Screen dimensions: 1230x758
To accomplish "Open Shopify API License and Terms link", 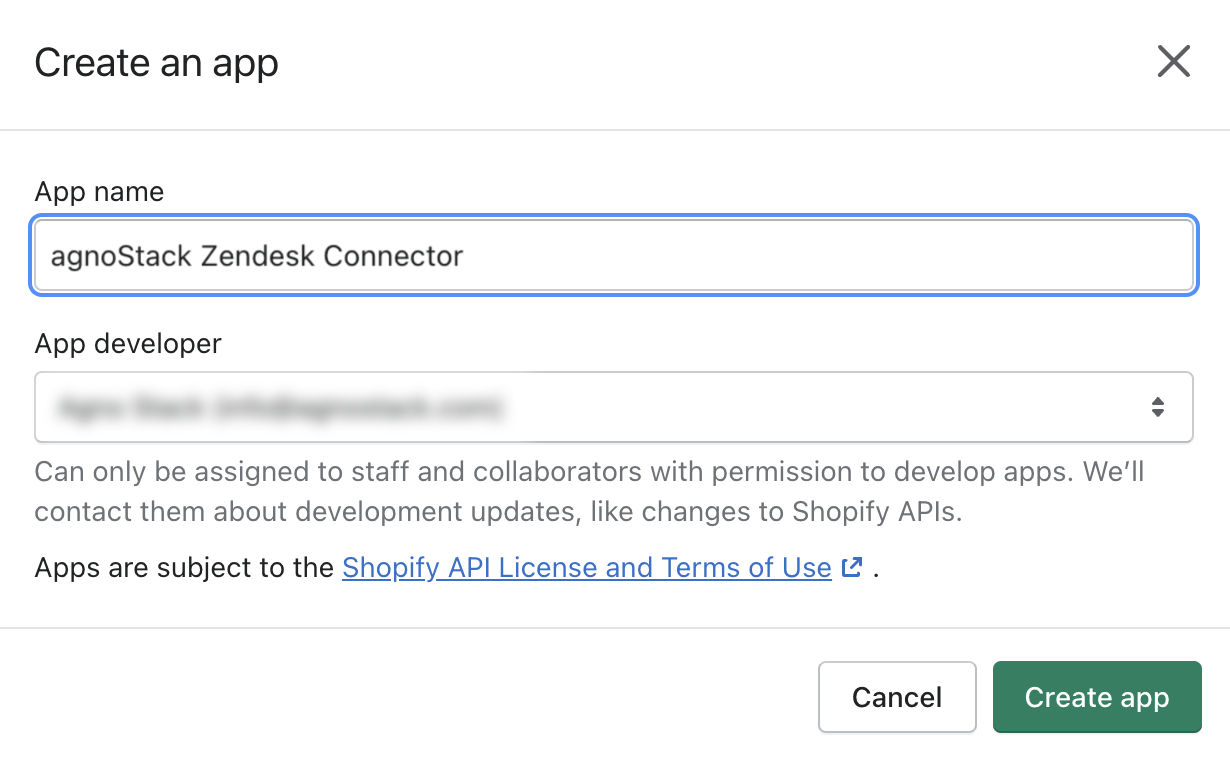I will [x=587, y=568].
